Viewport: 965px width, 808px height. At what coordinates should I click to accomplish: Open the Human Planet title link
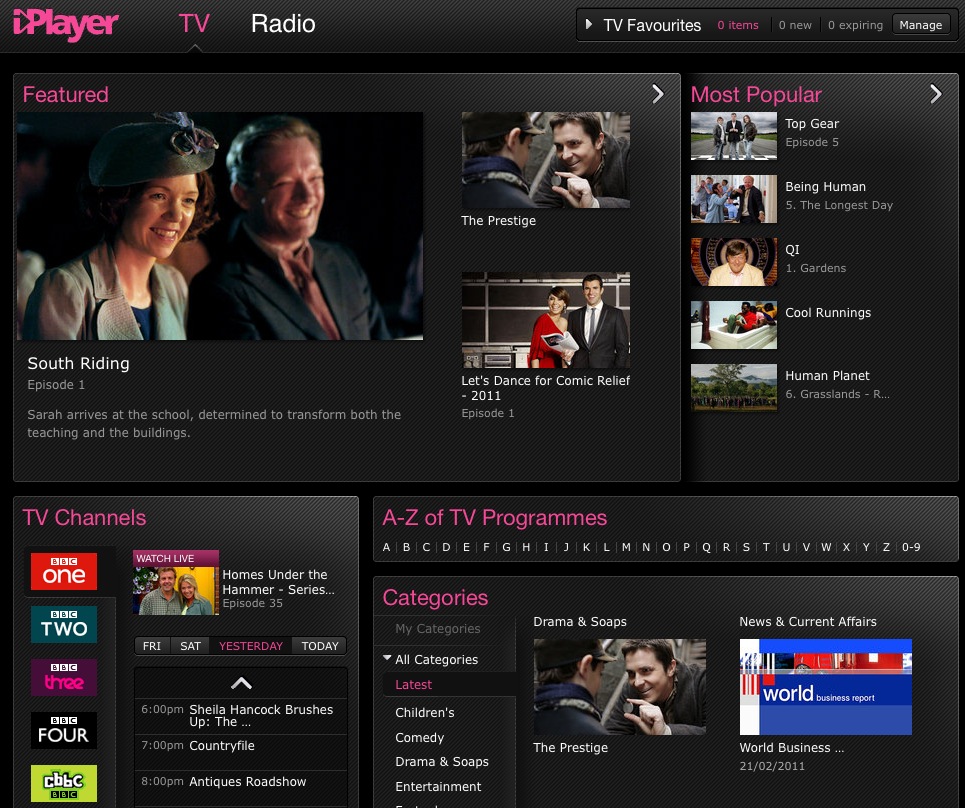tap(827, 375)
